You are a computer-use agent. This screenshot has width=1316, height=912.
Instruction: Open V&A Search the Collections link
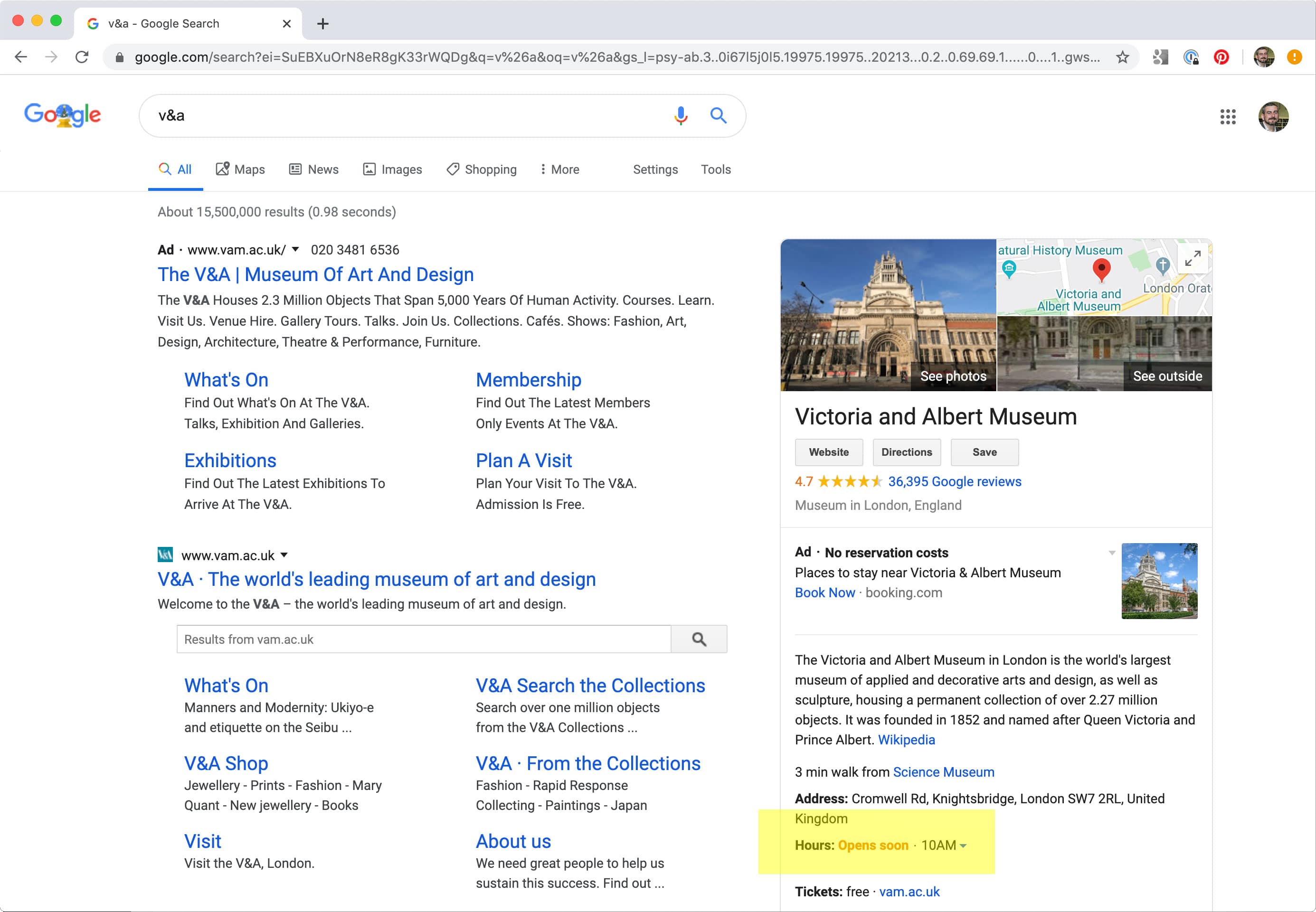click(590, 686)
